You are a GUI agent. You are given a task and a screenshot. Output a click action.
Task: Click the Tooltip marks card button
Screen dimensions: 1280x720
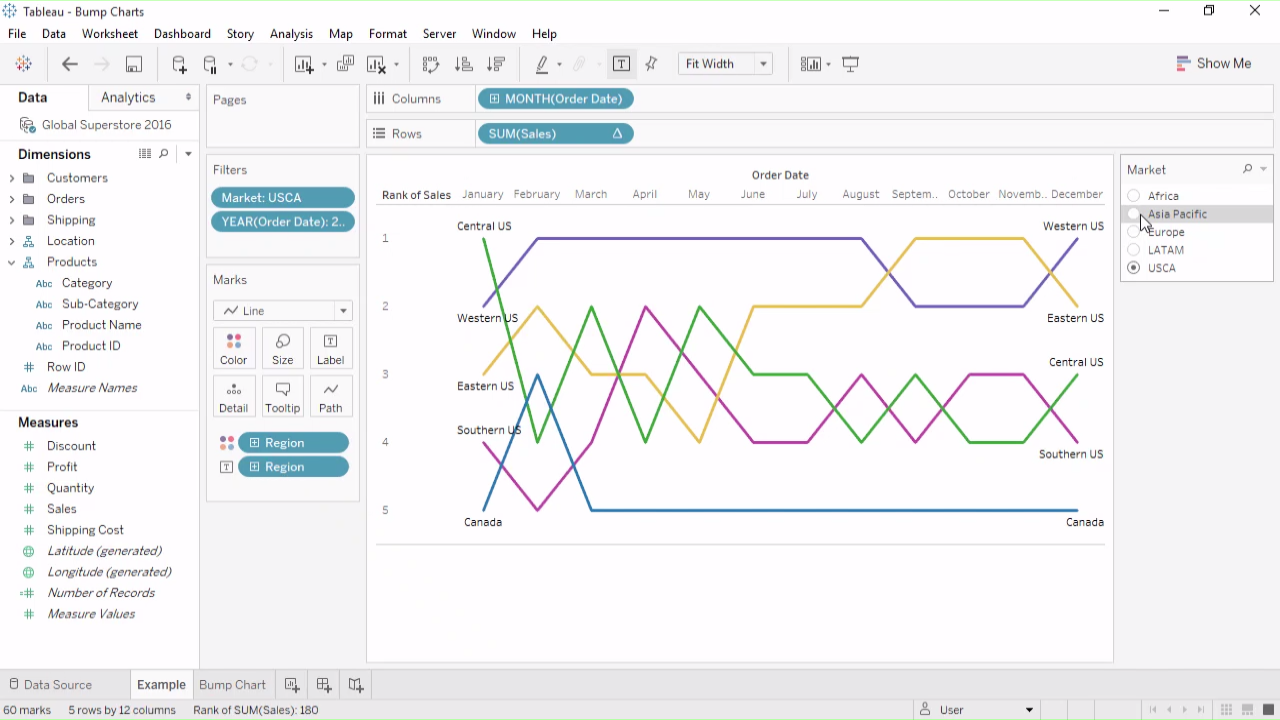tap(283, 396)
